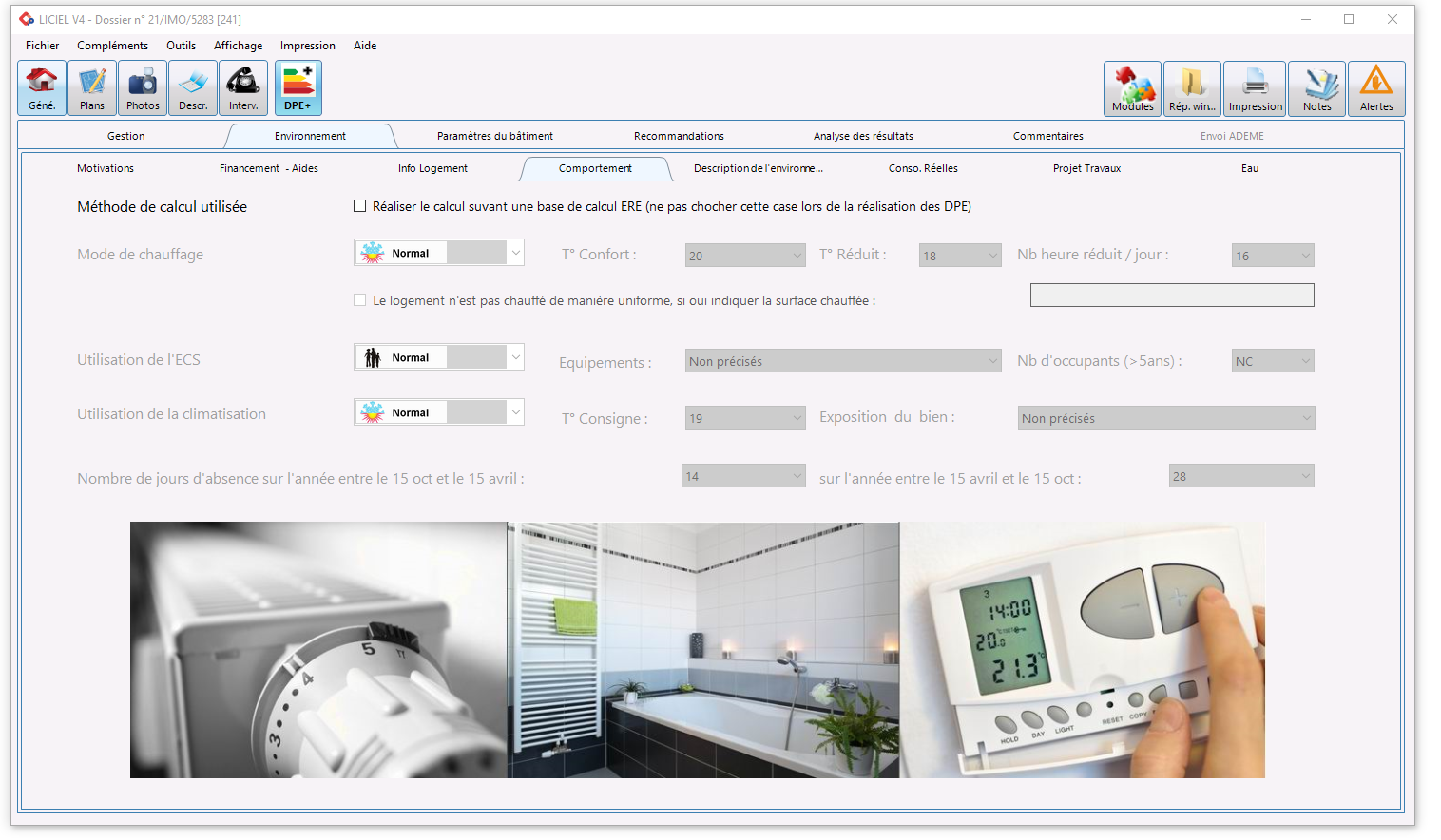Viewport: 1441px width, 840px height.
Task: Open Utilisation de la climatisation dropdown
Action: tap(439, 412)
